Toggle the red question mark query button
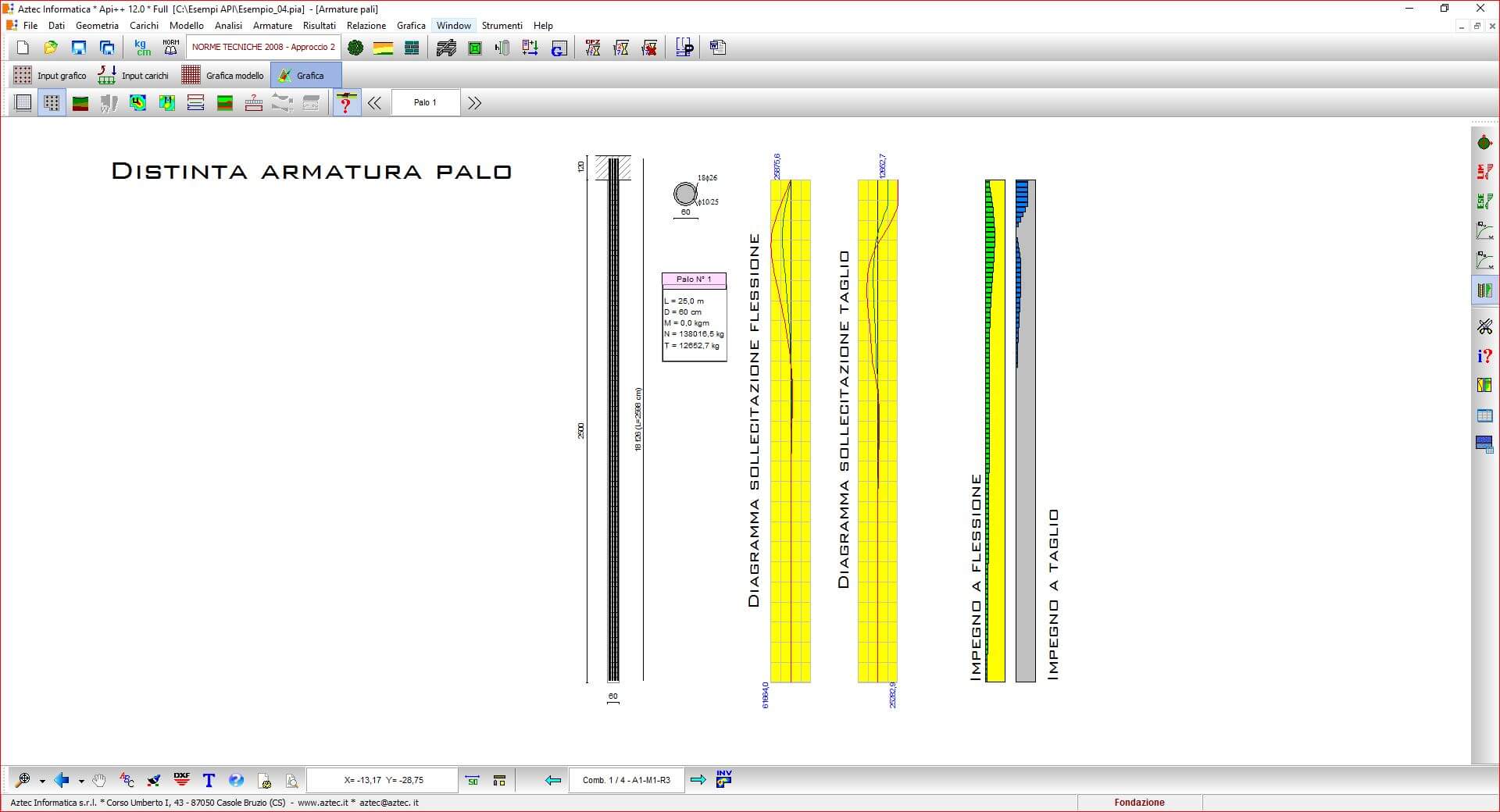The height and width of the screenshot is (812, 1500). tap(346, 103)
